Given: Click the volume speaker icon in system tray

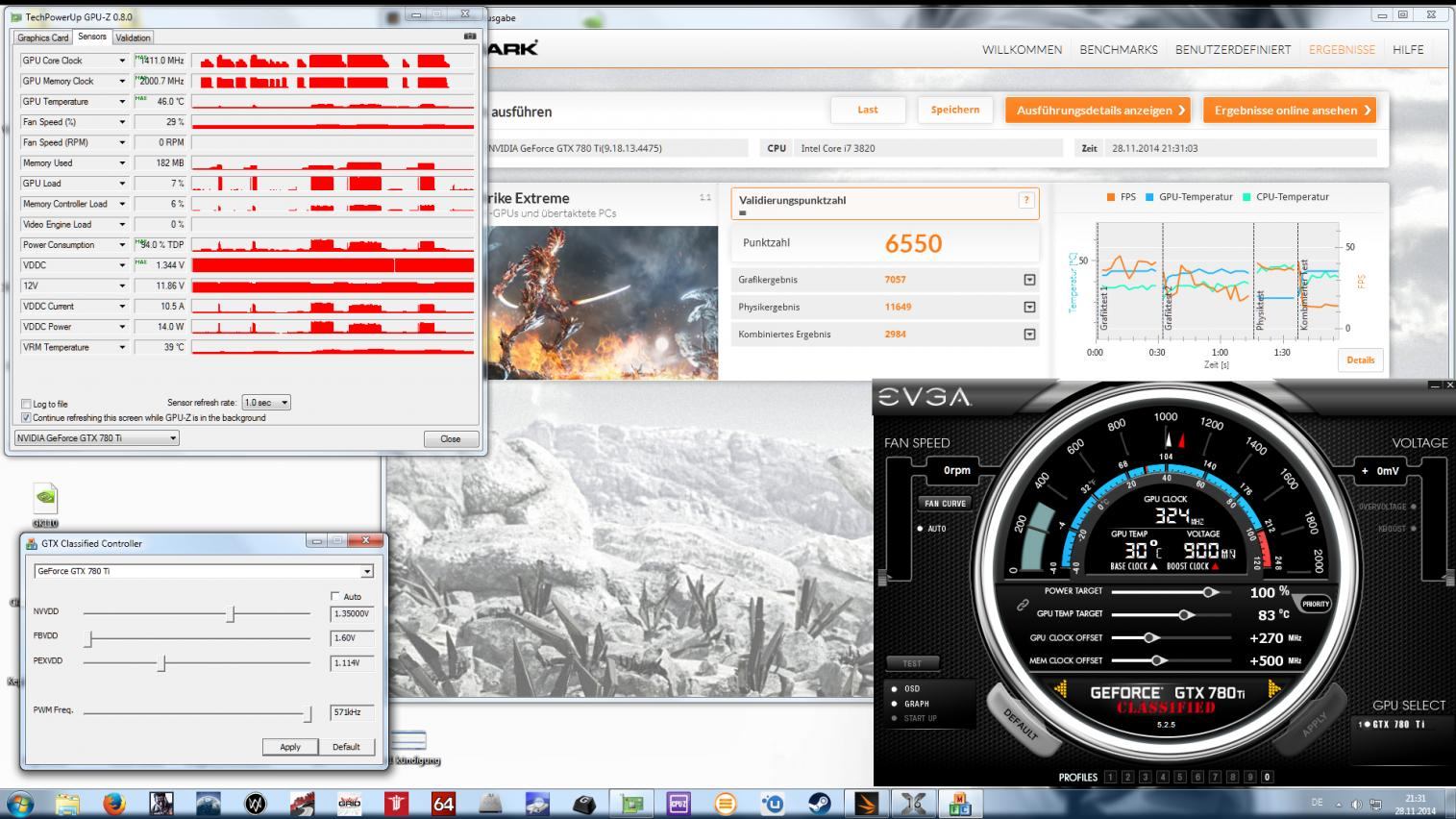Looking at the screenshot, I should click(1356, 804).
